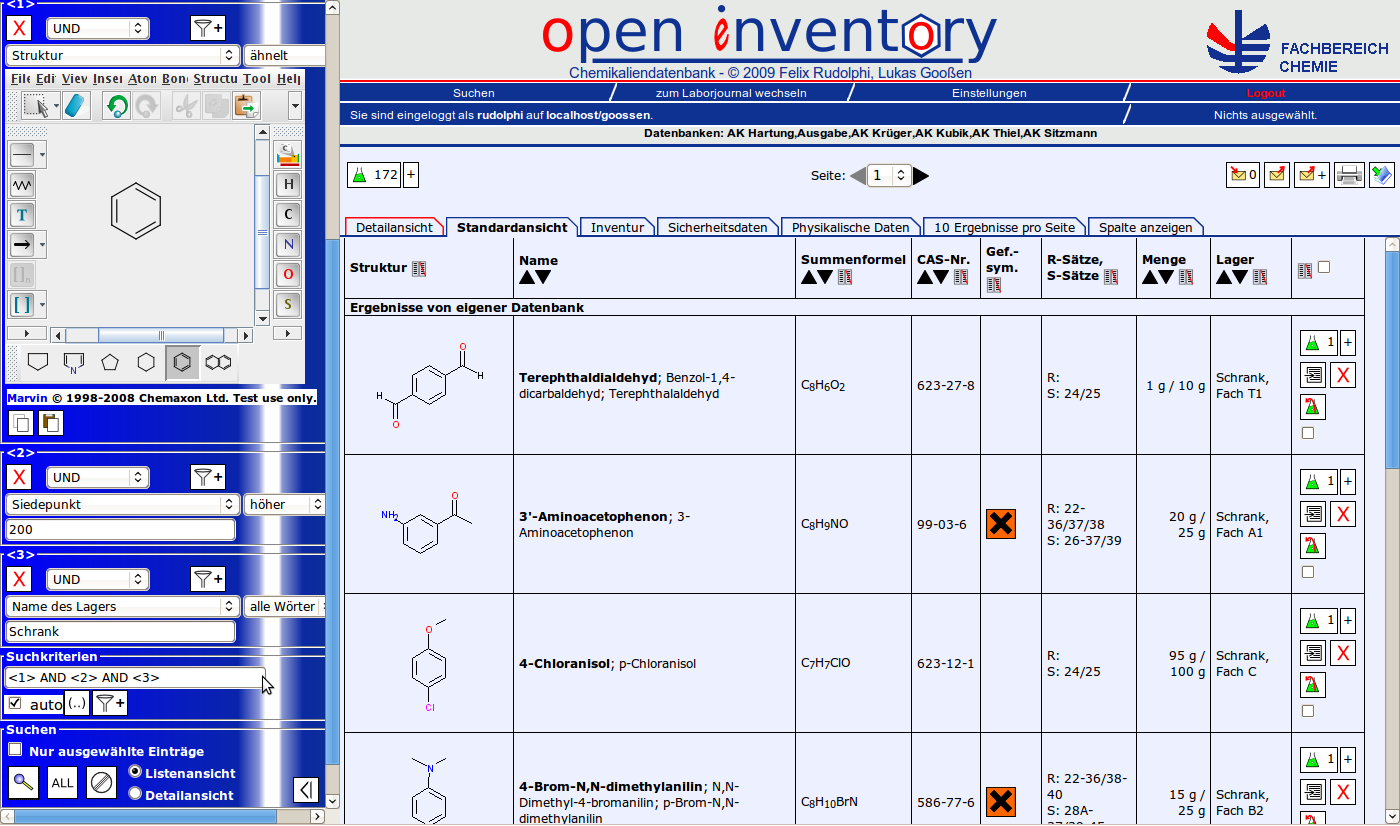
Task: Expand the Marvin toolbar overflow arrow
Action: [295, 105]
